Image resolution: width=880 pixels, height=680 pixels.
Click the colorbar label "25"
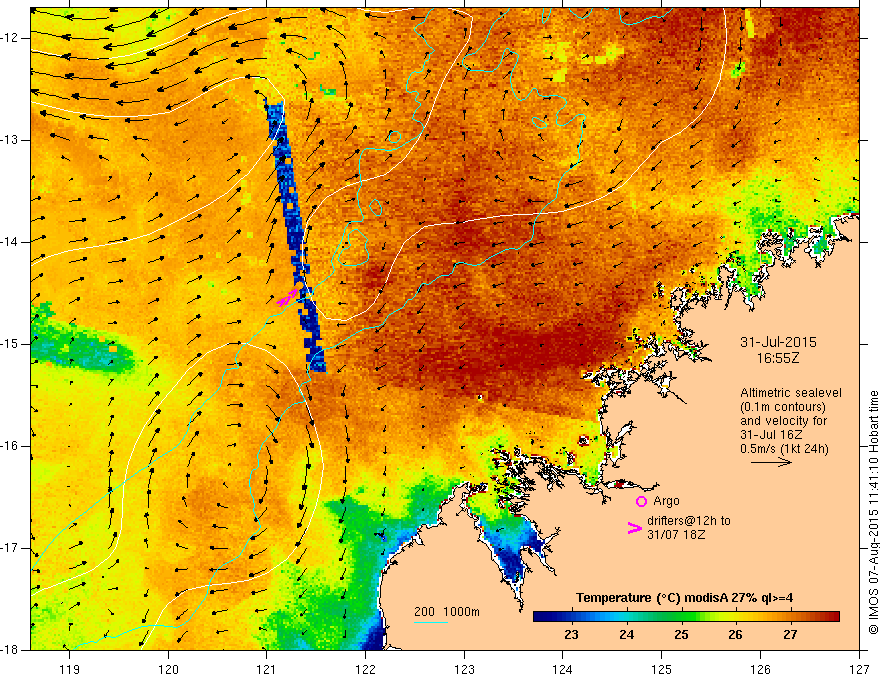click(681, 635)
